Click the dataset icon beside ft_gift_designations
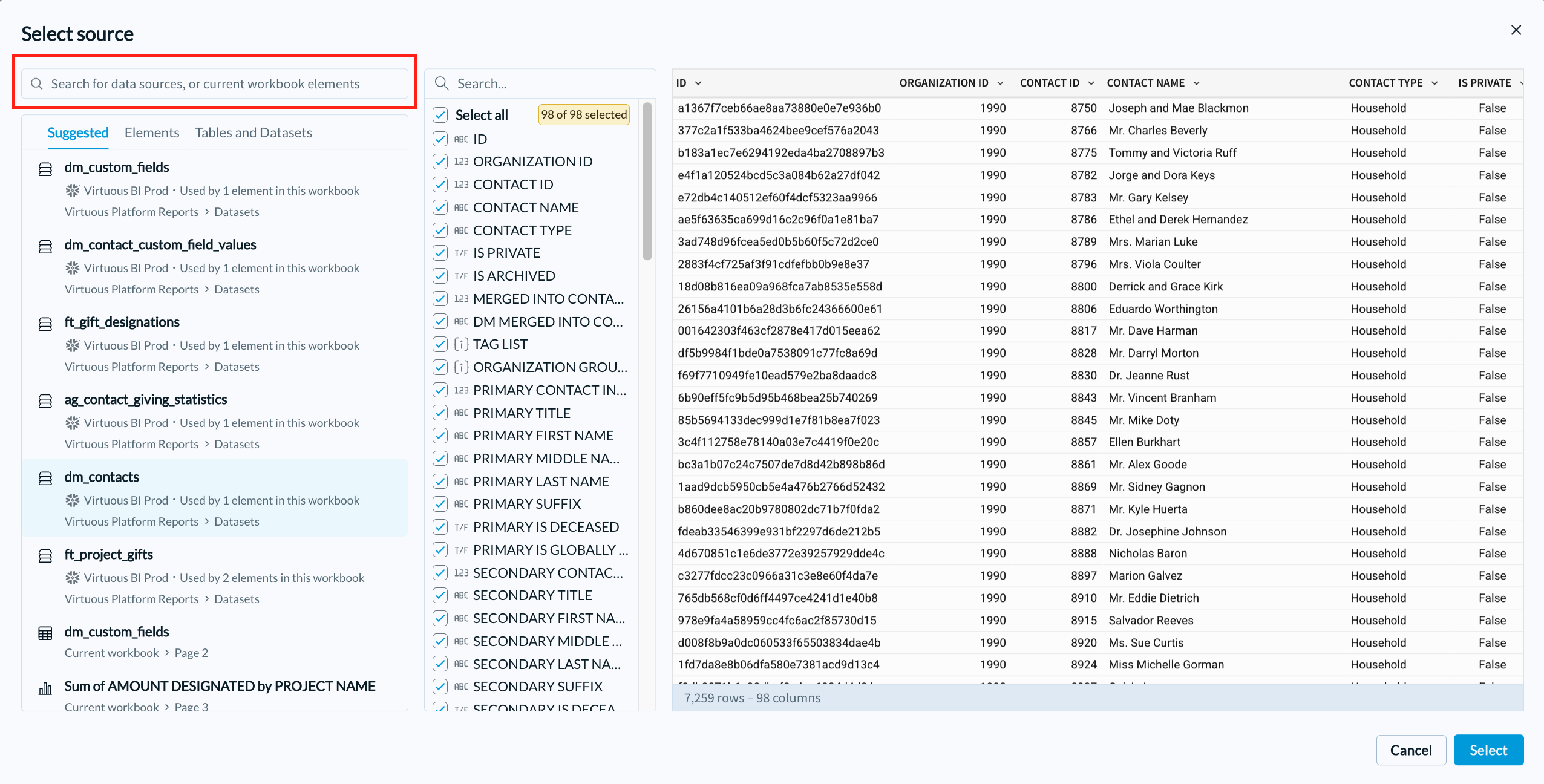Screen dimensions: 1544x784 [45, 324]
